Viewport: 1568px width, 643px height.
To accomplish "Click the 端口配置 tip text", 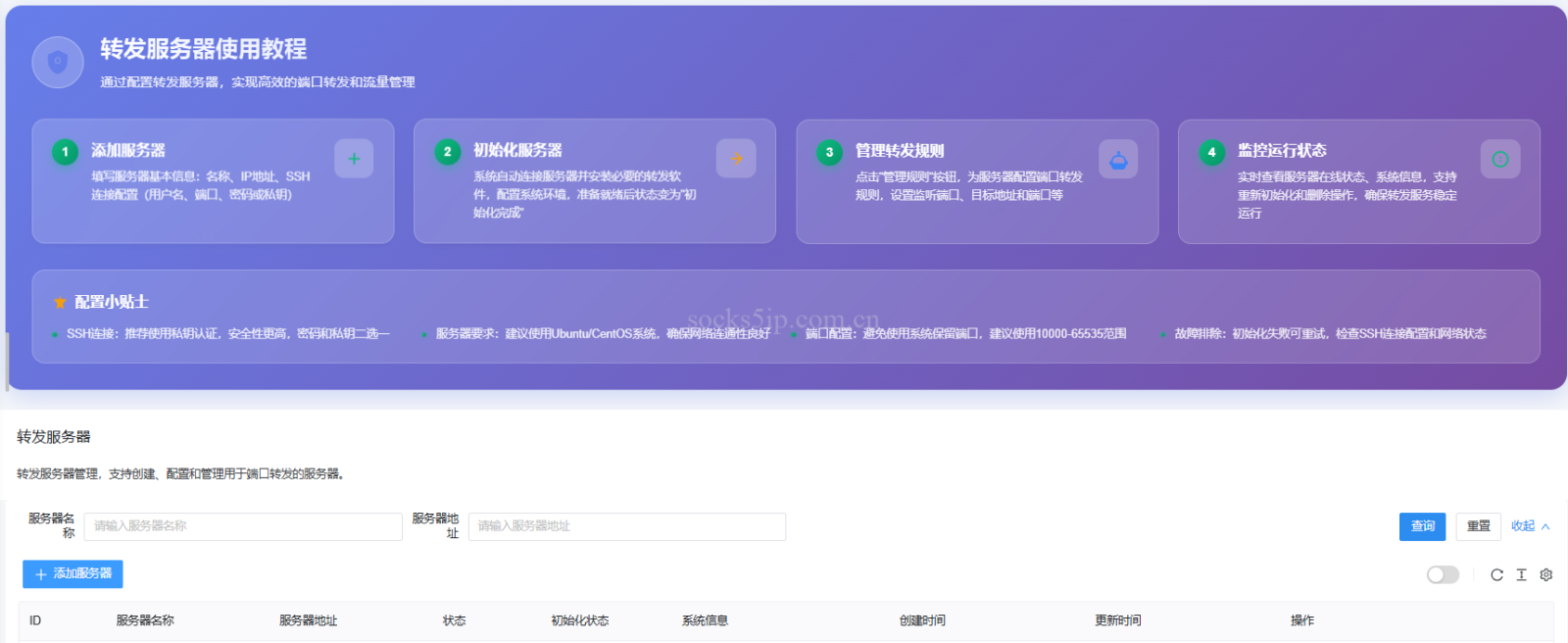I will pos(965,334).
